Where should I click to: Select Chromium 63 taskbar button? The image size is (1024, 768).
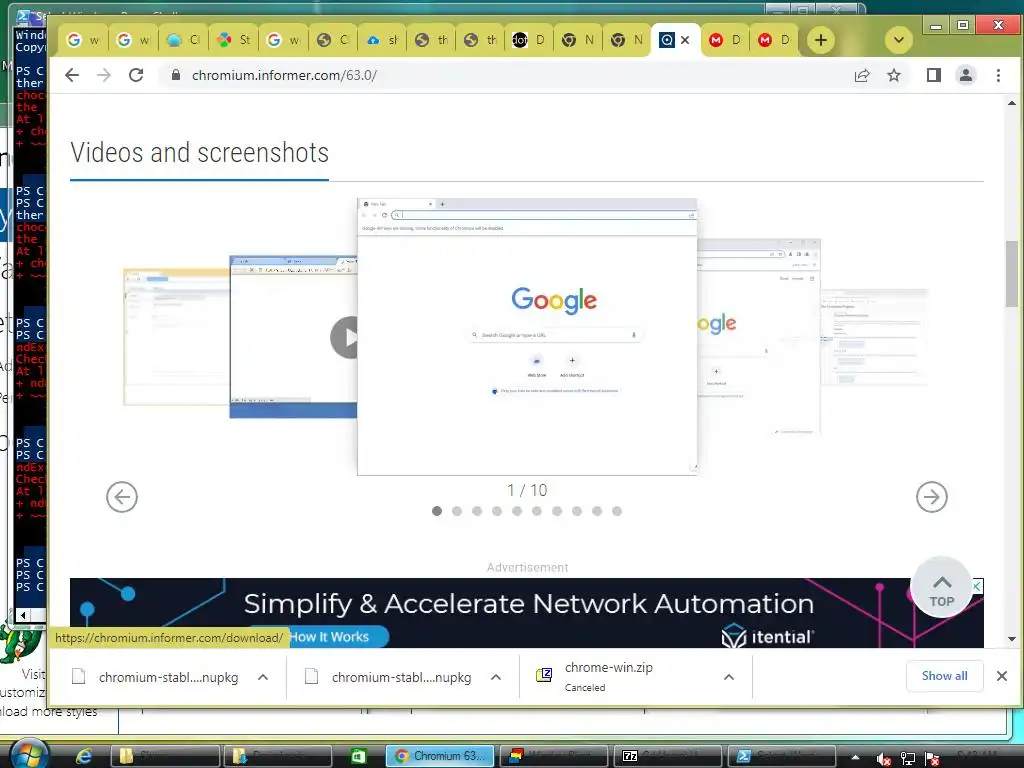[x=440, y=756]
